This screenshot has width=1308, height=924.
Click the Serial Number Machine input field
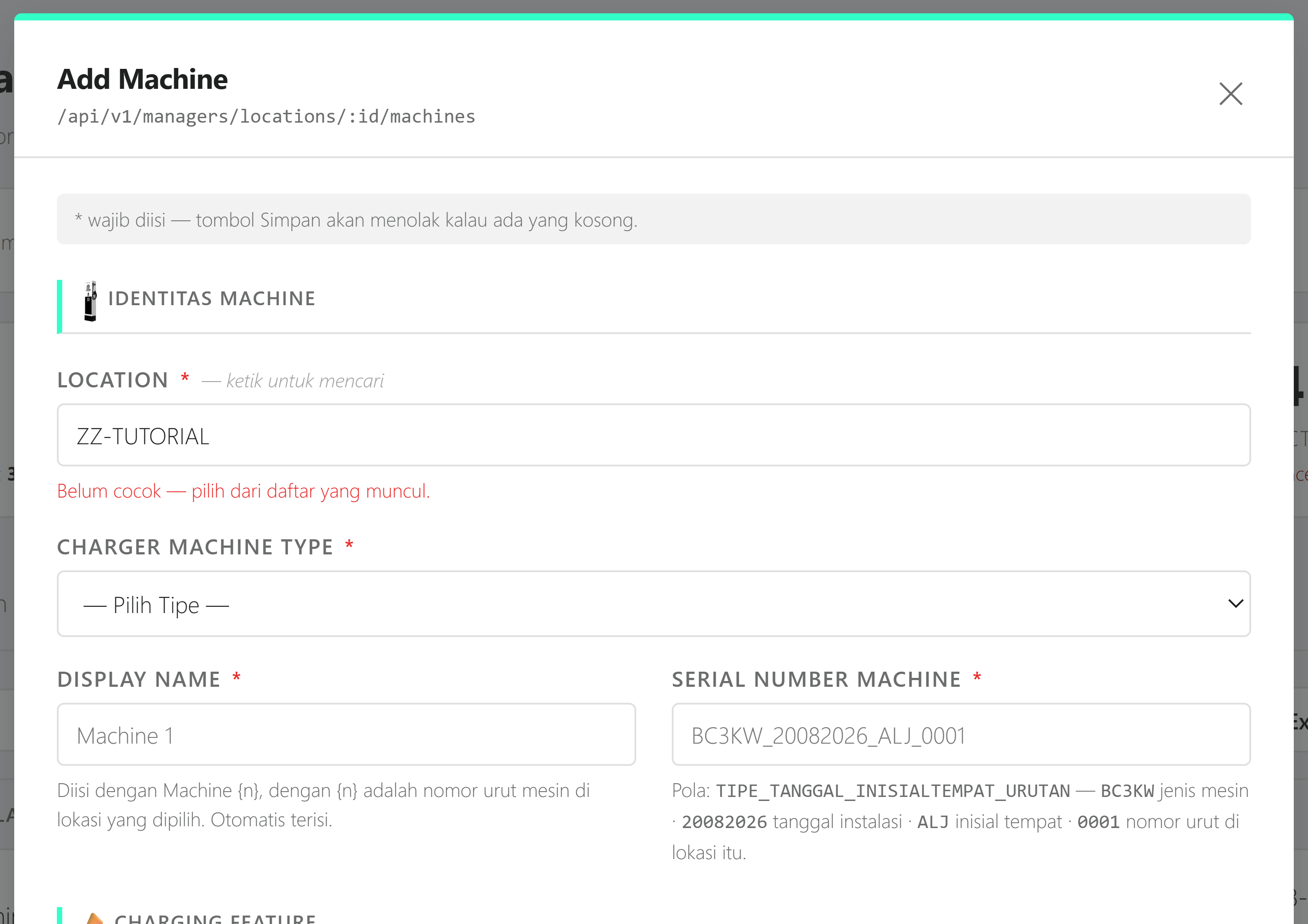point(961,734)
